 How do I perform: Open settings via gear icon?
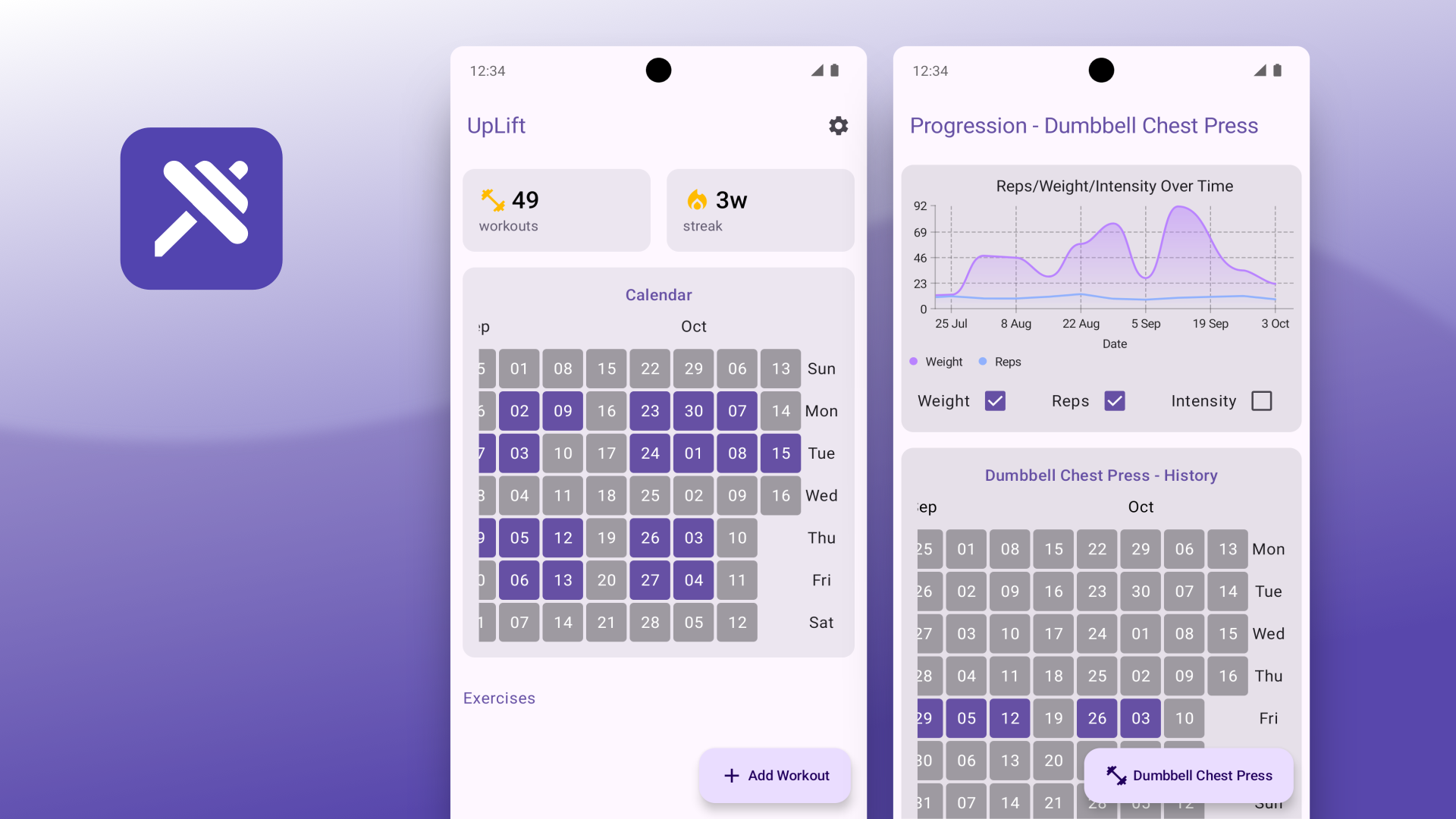click(x=837, y=125)
